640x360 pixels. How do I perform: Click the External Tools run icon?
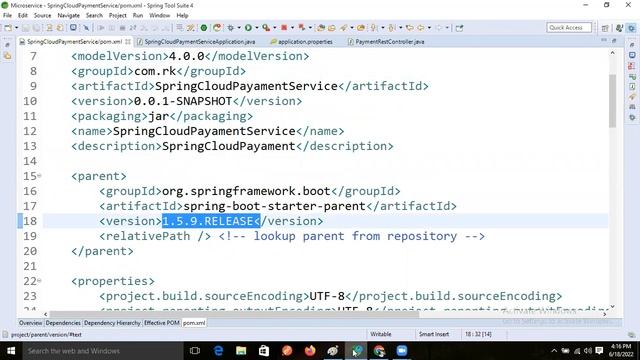(266, 28)
